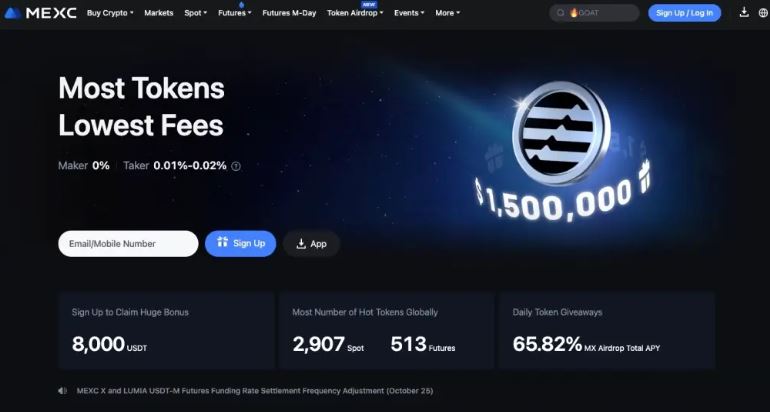
Task: Click the download App button
Action: click(311, 244)
